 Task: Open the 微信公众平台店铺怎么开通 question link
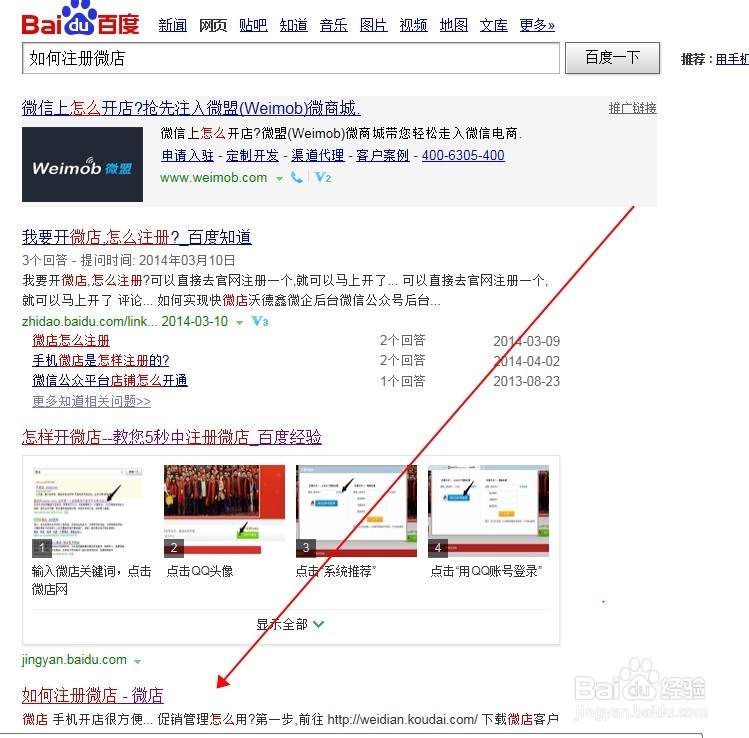coord(110,381)
